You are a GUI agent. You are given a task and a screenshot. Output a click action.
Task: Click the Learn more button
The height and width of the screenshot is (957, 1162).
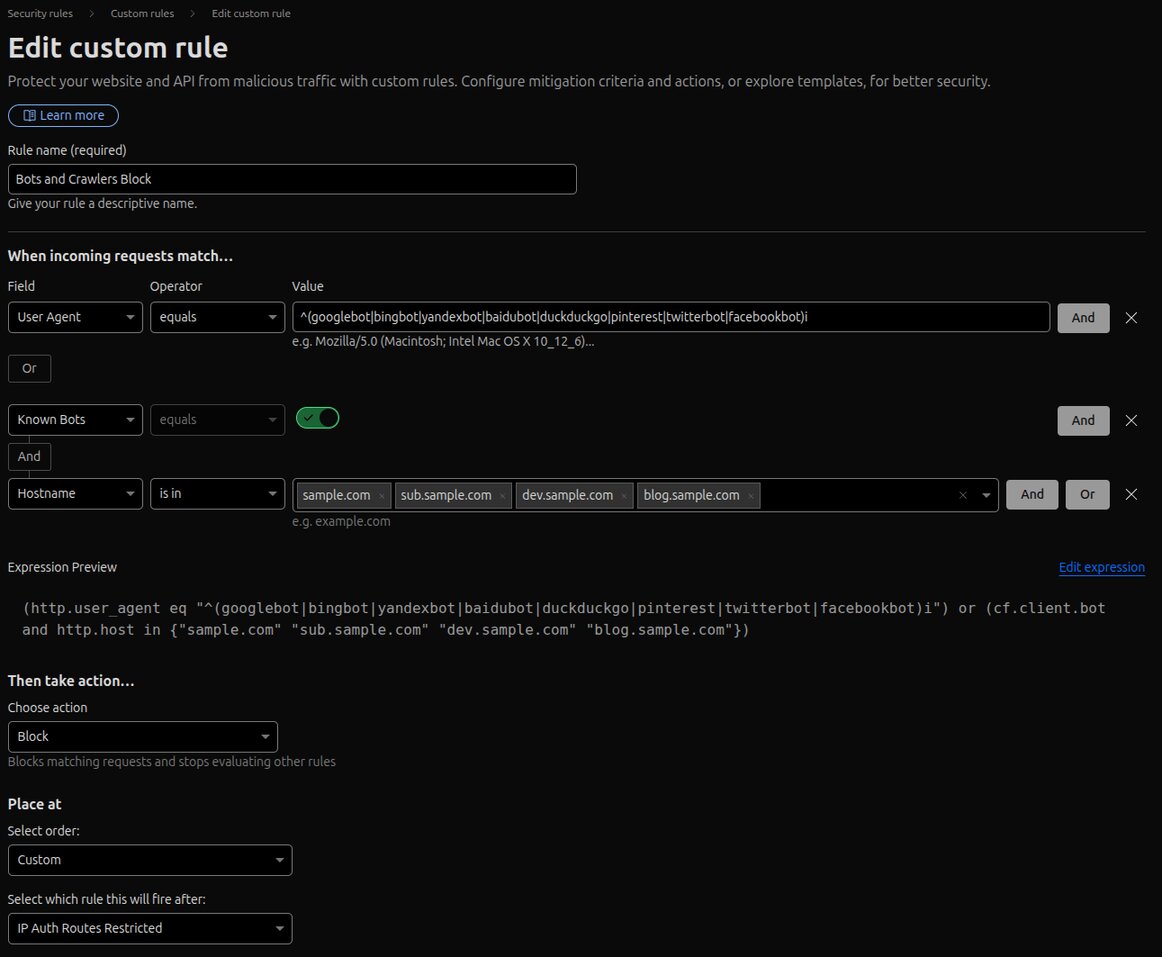[x=63, y=116]
